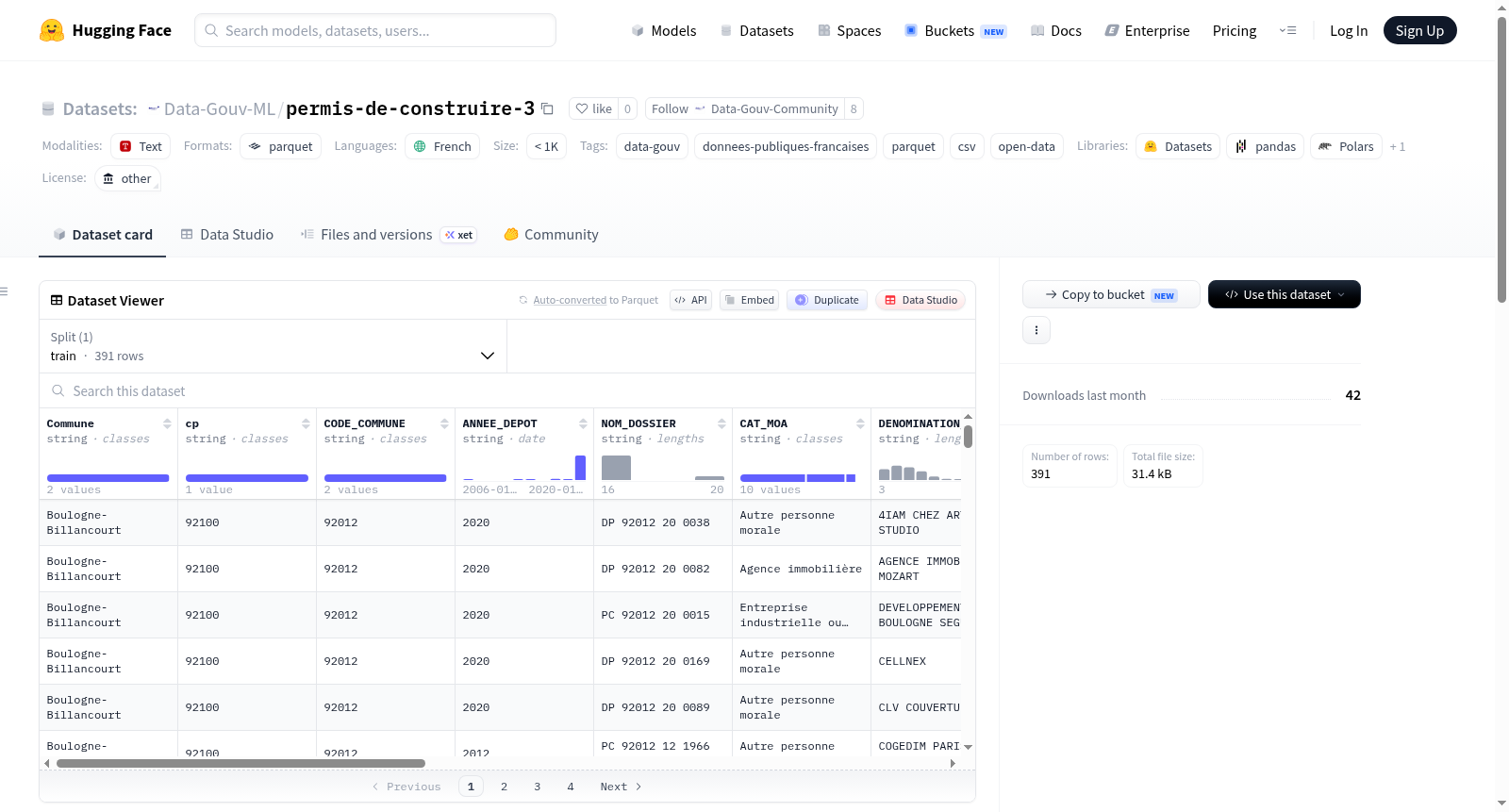Screen dimensions: 1509x812
Task: Click the three-dot more options button
Action: click(1036, 330)
